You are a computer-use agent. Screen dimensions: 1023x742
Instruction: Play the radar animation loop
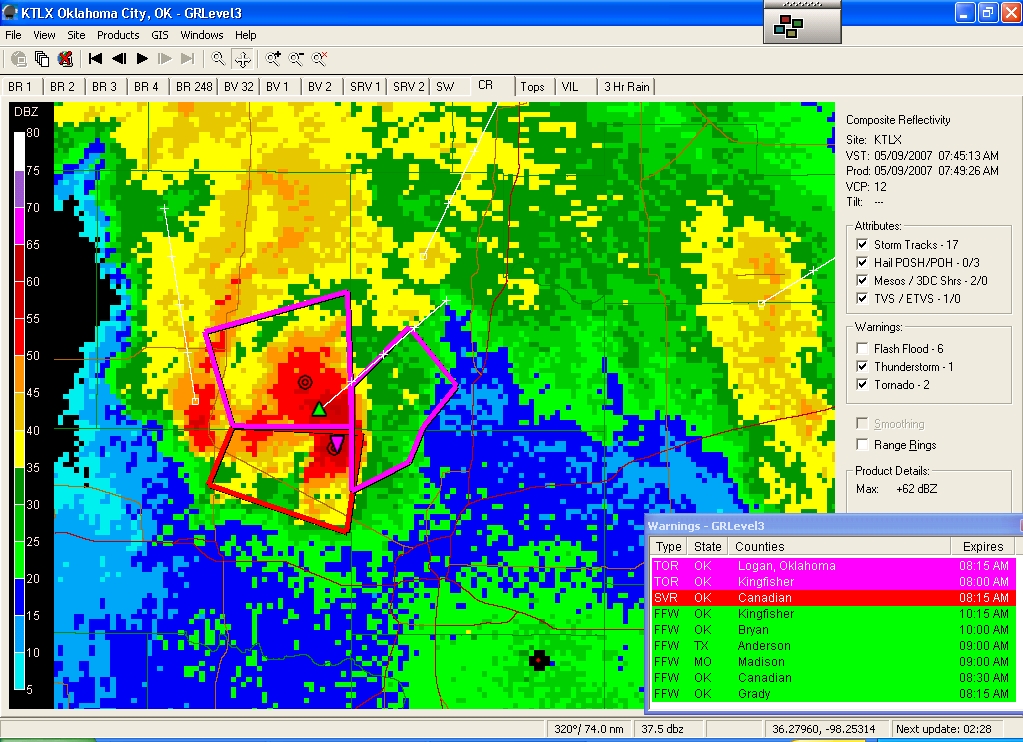pos(142,59)
